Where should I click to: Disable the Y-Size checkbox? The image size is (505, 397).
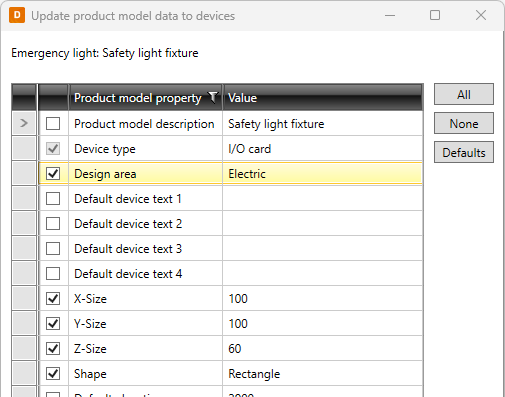(x=53, y=324)
